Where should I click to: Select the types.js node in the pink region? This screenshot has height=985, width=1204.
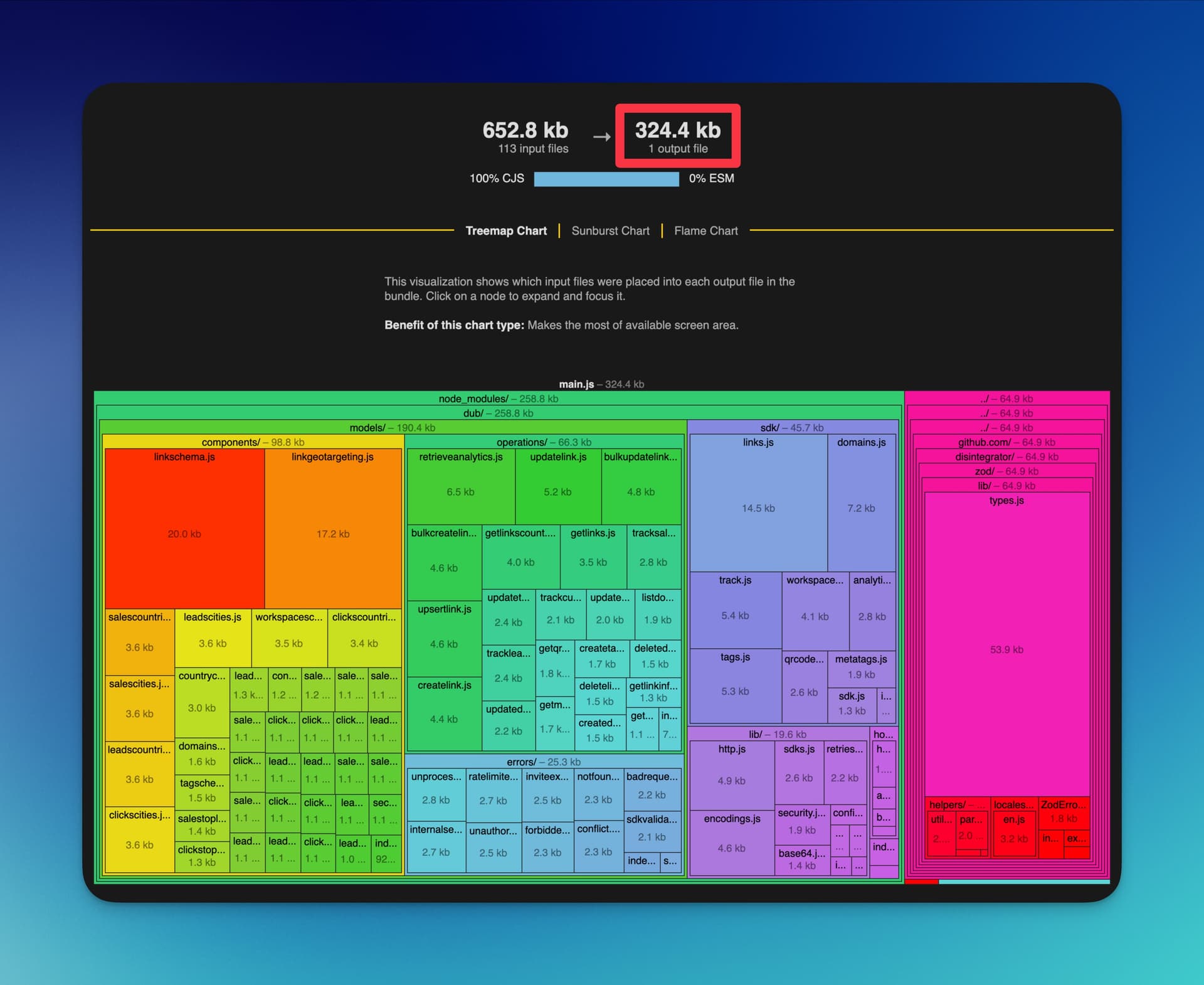pos(1006,649)
